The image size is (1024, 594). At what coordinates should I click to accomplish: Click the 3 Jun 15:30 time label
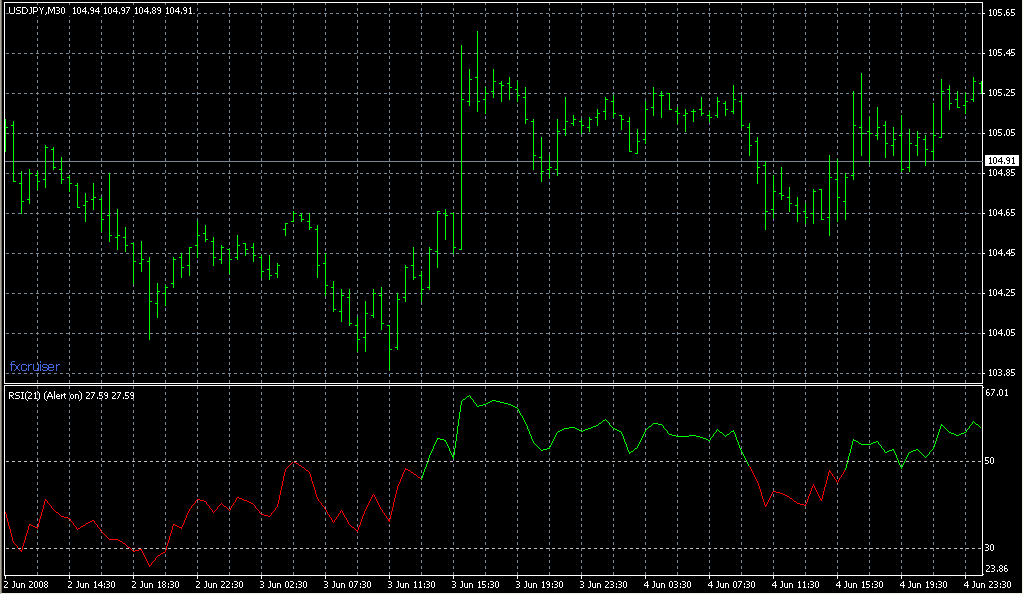tap(475, 585)
